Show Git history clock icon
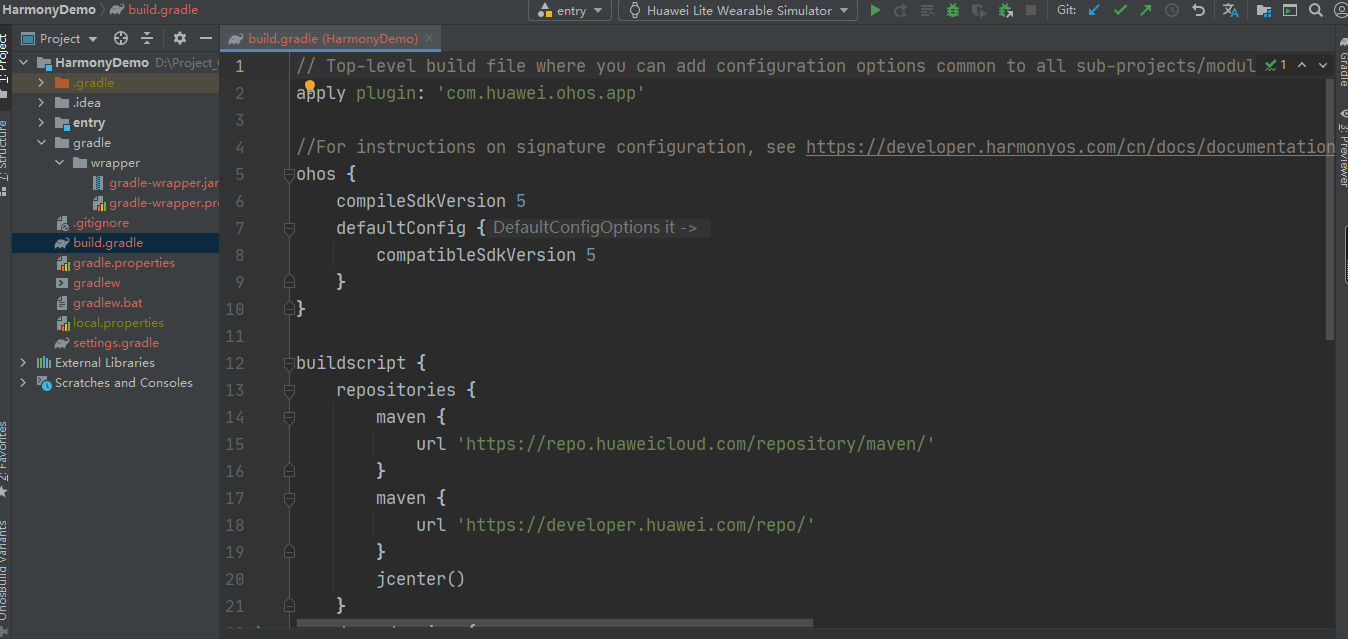 click(x=1172, y=11)
